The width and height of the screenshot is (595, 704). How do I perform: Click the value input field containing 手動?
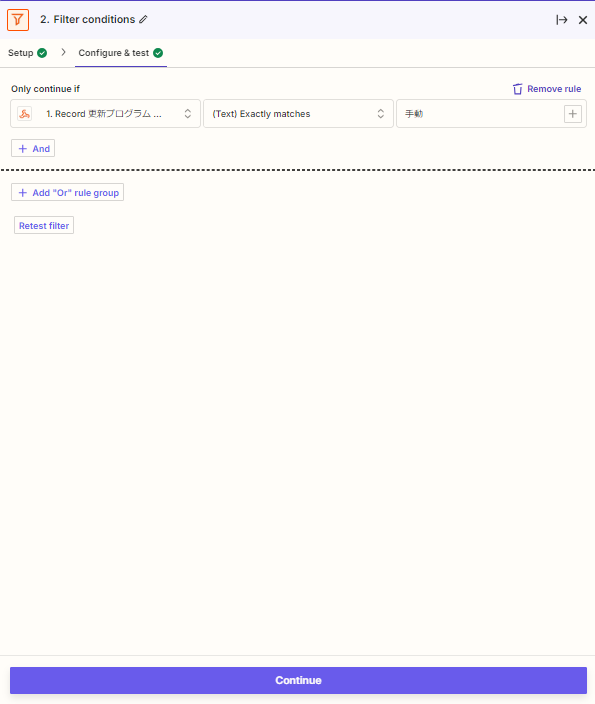coord(480,114)
